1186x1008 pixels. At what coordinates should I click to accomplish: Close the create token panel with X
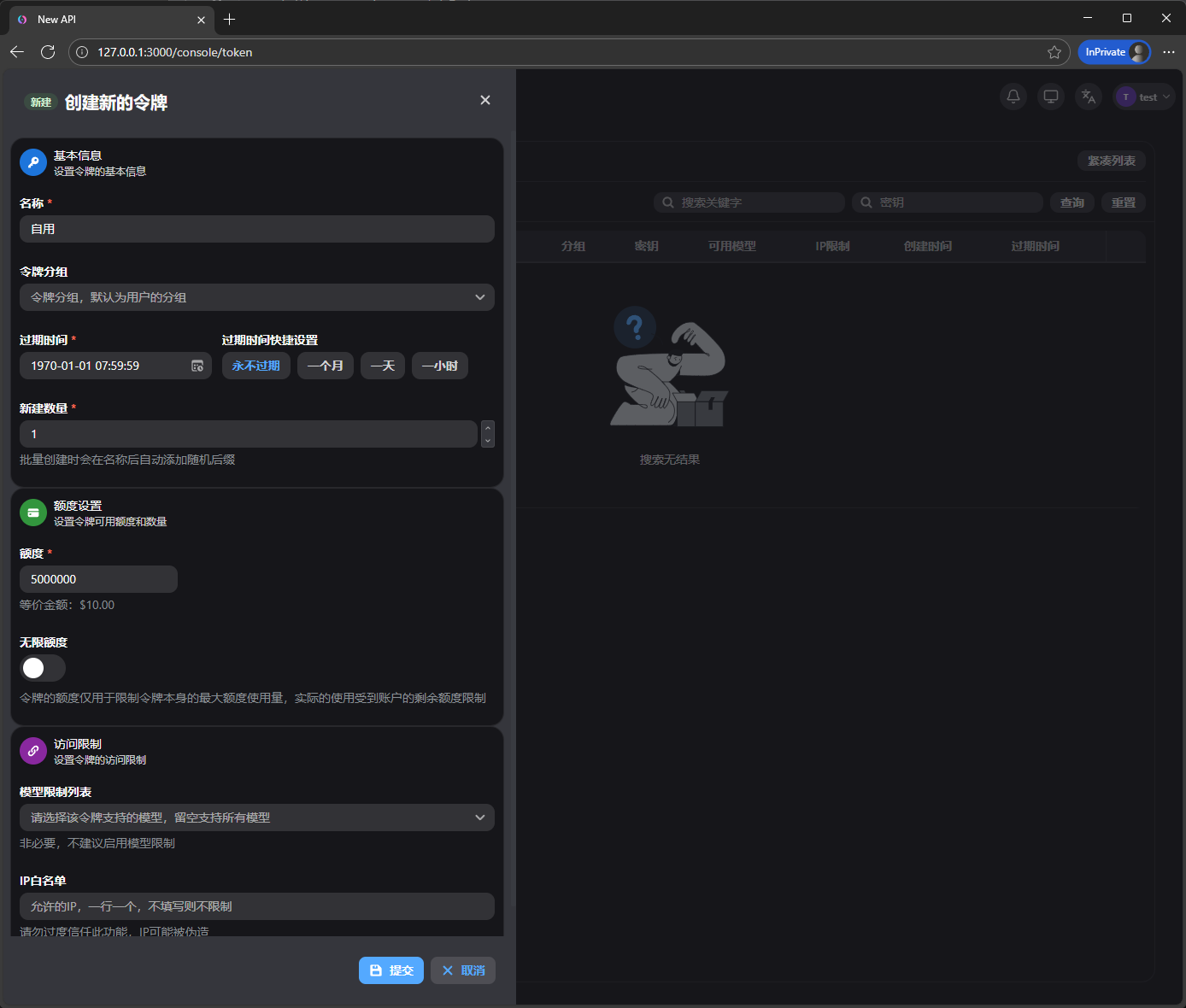click(x=485, y=100)
